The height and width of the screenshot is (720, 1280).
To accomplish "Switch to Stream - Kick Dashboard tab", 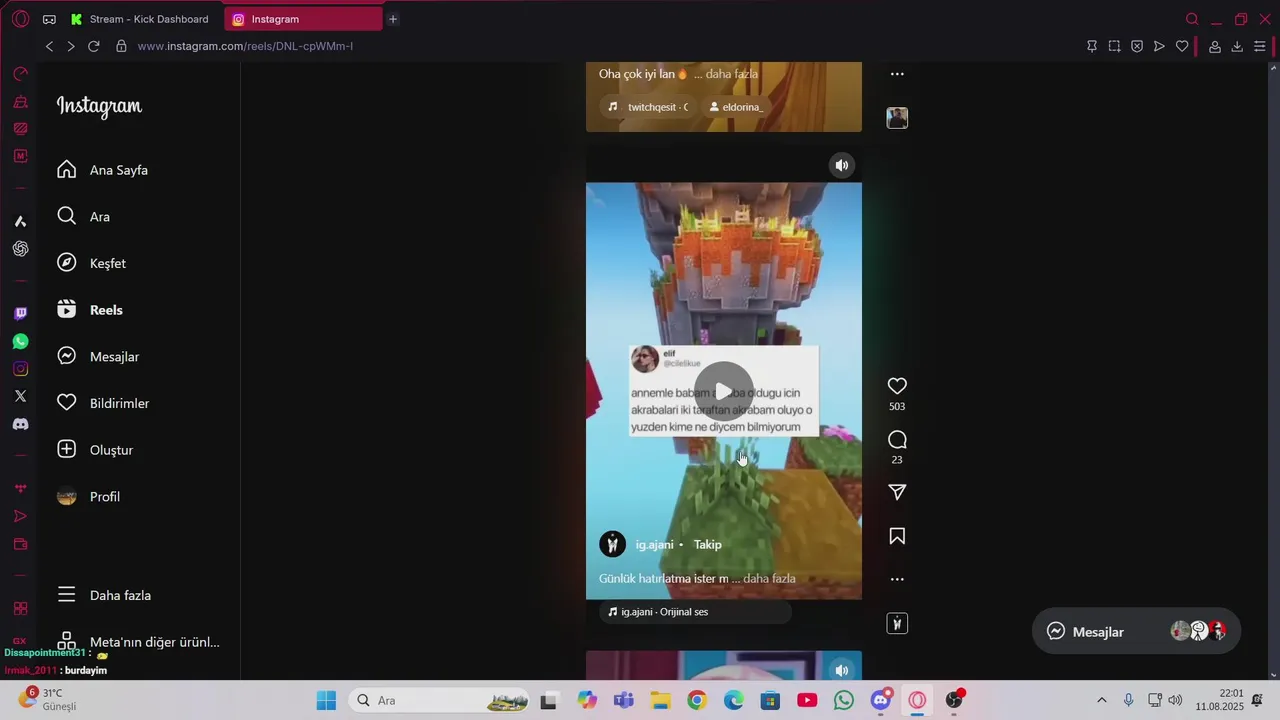I will 143,19.
